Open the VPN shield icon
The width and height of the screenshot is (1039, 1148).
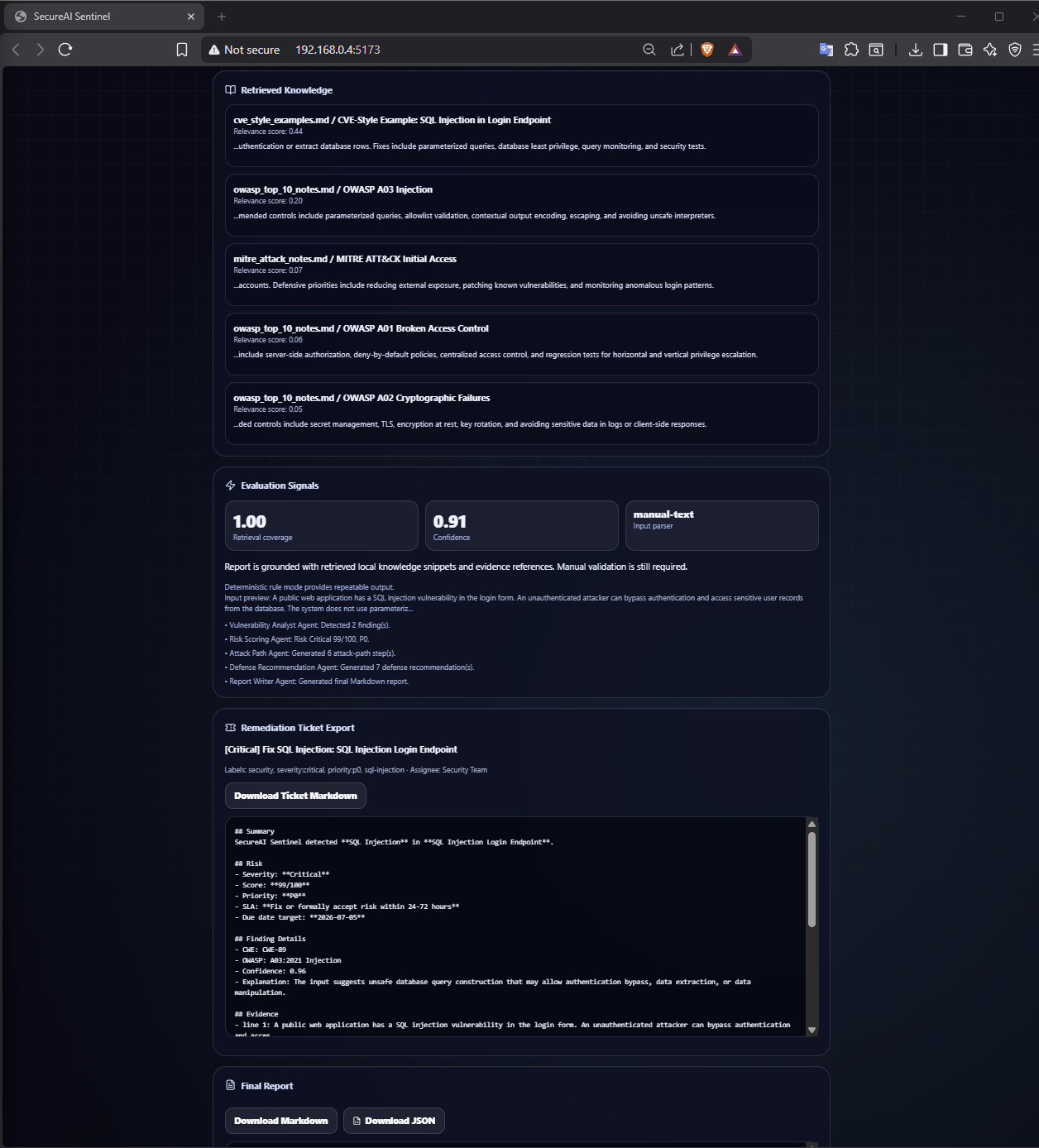coord(1015,50)
